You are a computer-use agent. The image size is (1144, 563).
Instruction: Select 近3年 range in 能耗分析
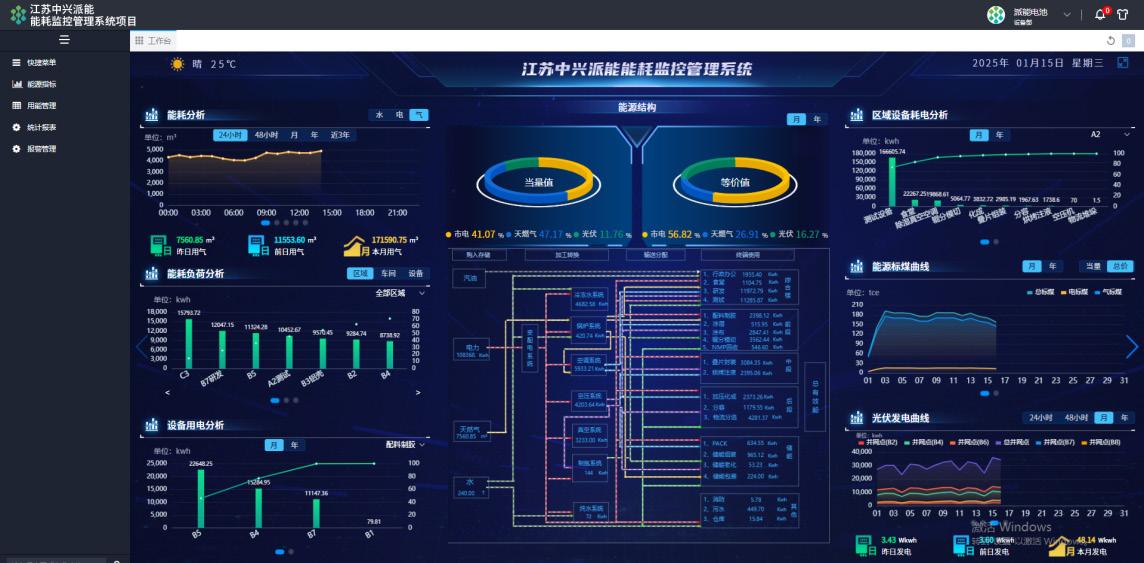coord(340,135)
